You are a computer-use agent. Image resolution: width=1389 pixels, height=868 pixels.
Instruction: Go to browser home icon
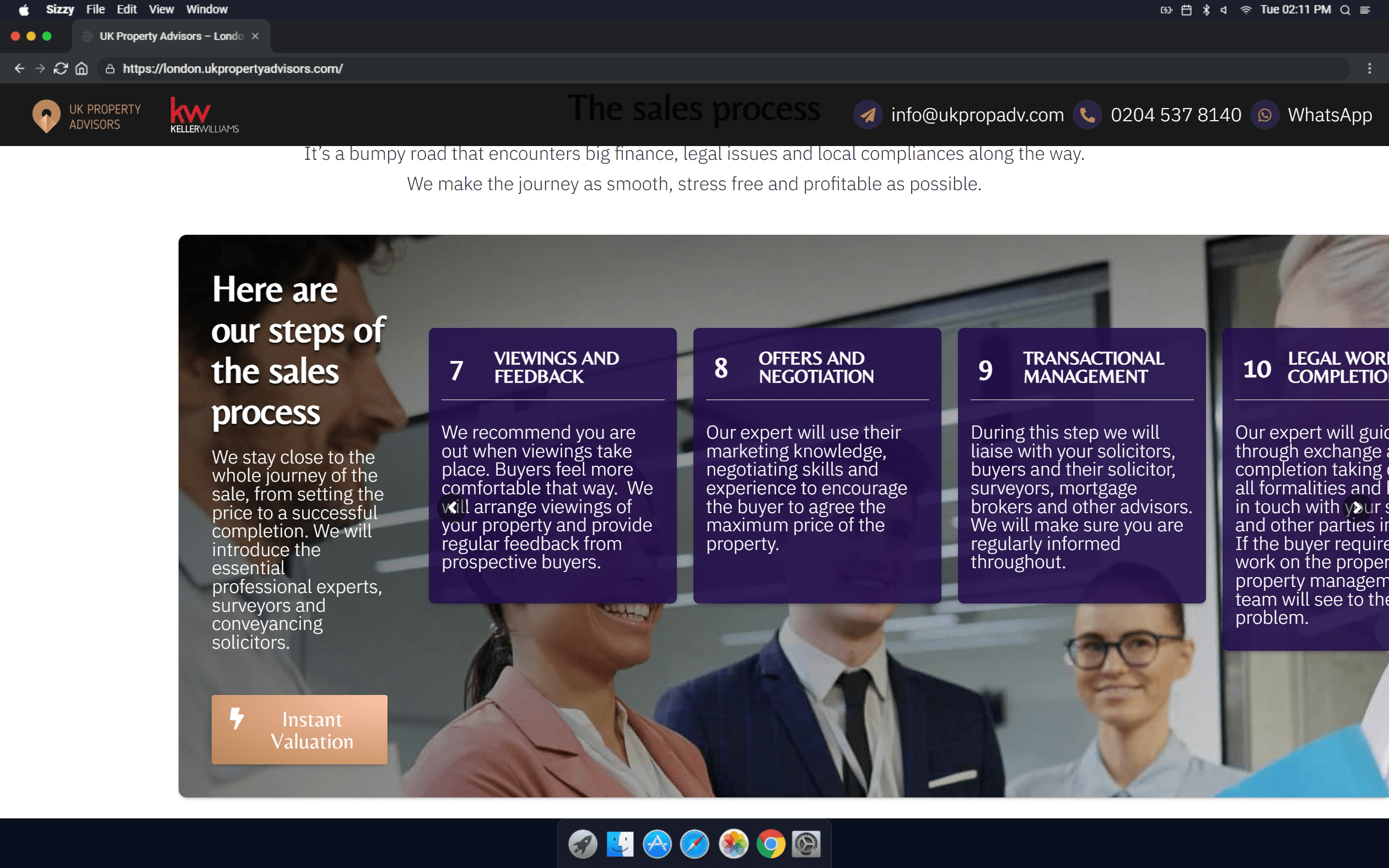tap(82, 68)
